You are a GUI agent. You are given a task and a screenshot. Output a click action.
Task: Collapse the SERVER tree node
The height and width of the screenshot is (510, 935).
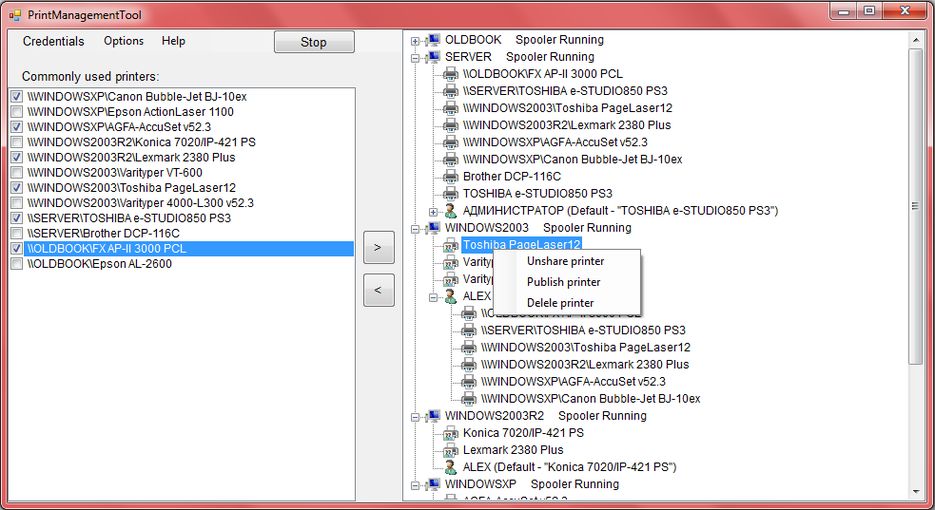(416, 58)
